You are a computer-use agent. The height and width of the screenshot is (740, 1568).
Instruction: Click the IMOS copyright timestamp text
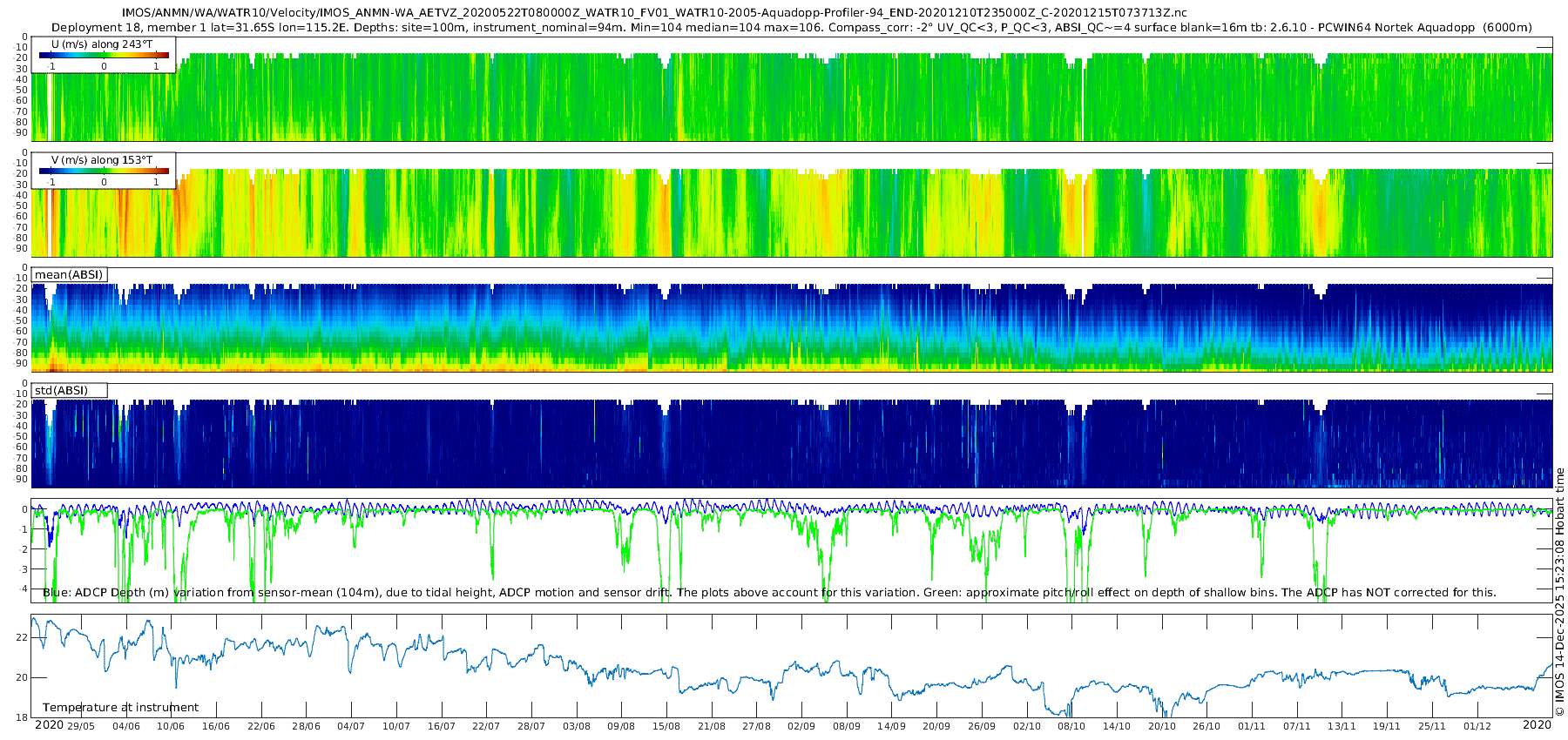[x=1560, y=592]
